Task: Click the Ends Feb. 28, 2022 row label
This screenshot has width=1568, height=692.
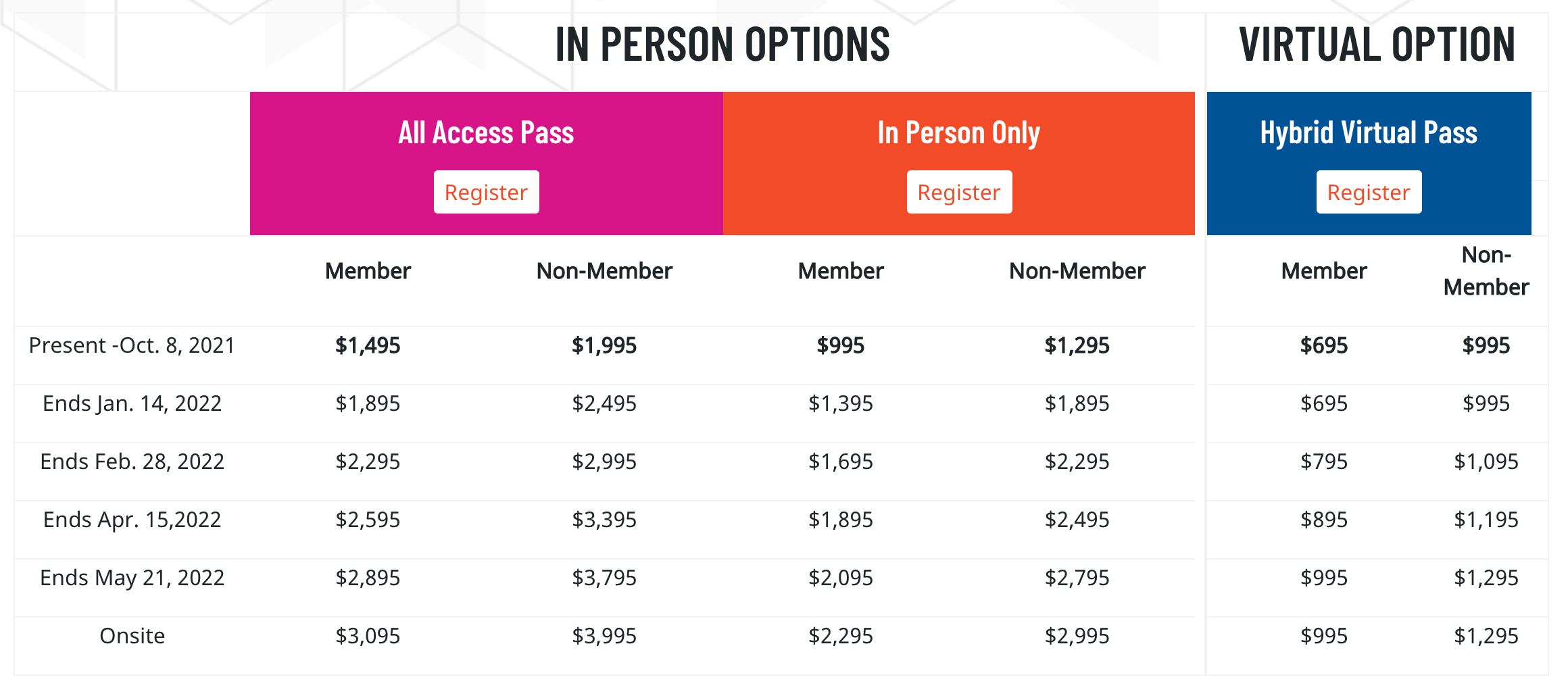Action: tap(132, 462)
